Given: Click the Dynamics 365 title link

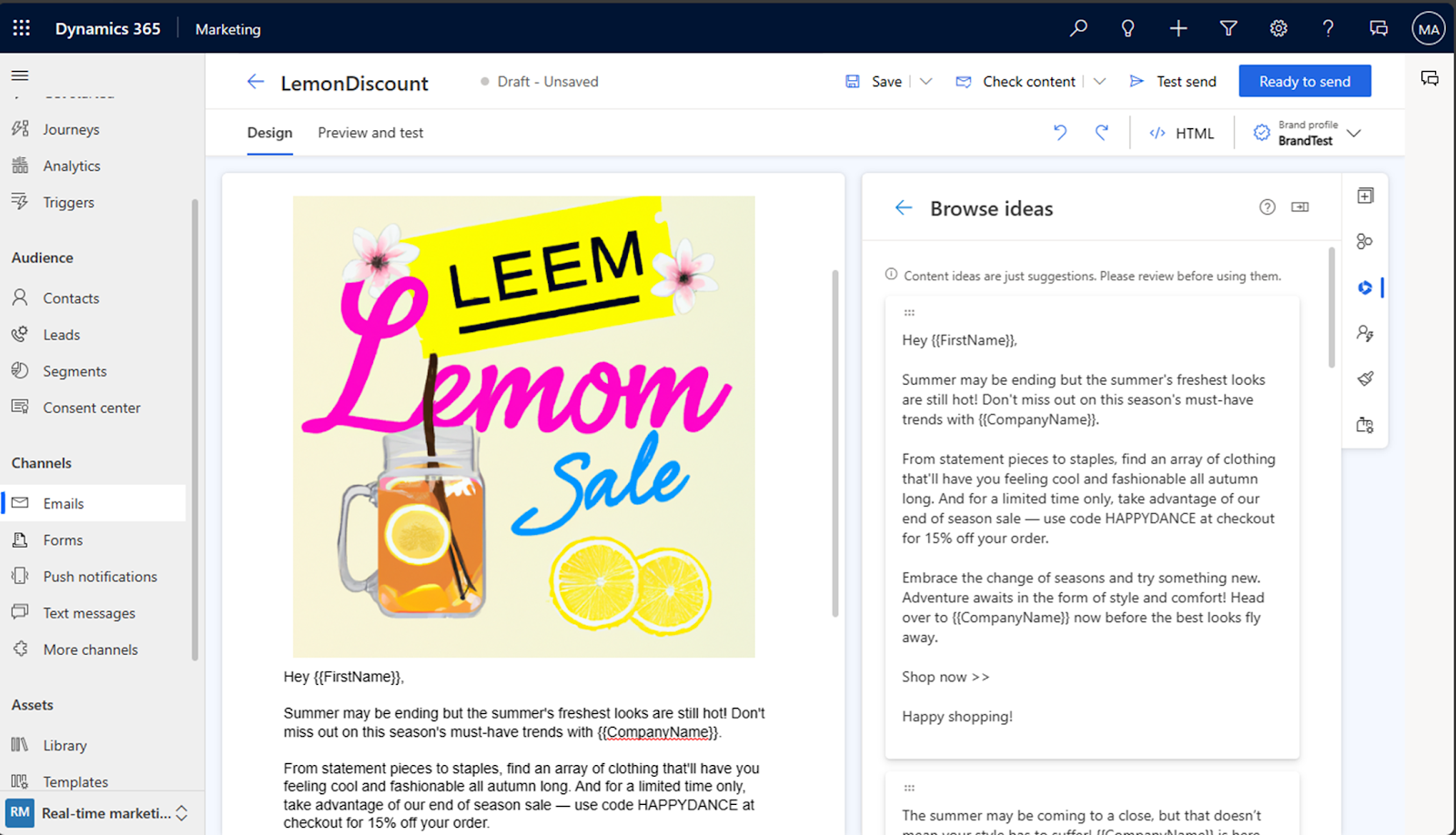Looking at the screenshot, I should coord(107,28).
